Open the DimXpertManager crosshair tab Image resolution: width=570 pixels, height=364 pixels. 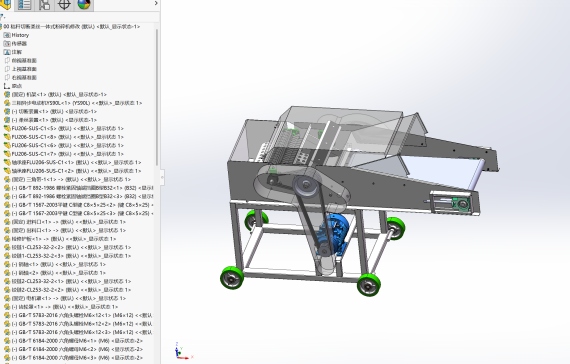(64, 5)
